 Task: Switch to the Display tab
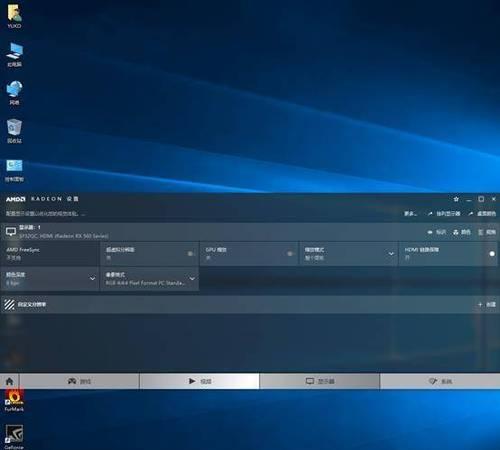pyautogui.click(x=320, y=381)
